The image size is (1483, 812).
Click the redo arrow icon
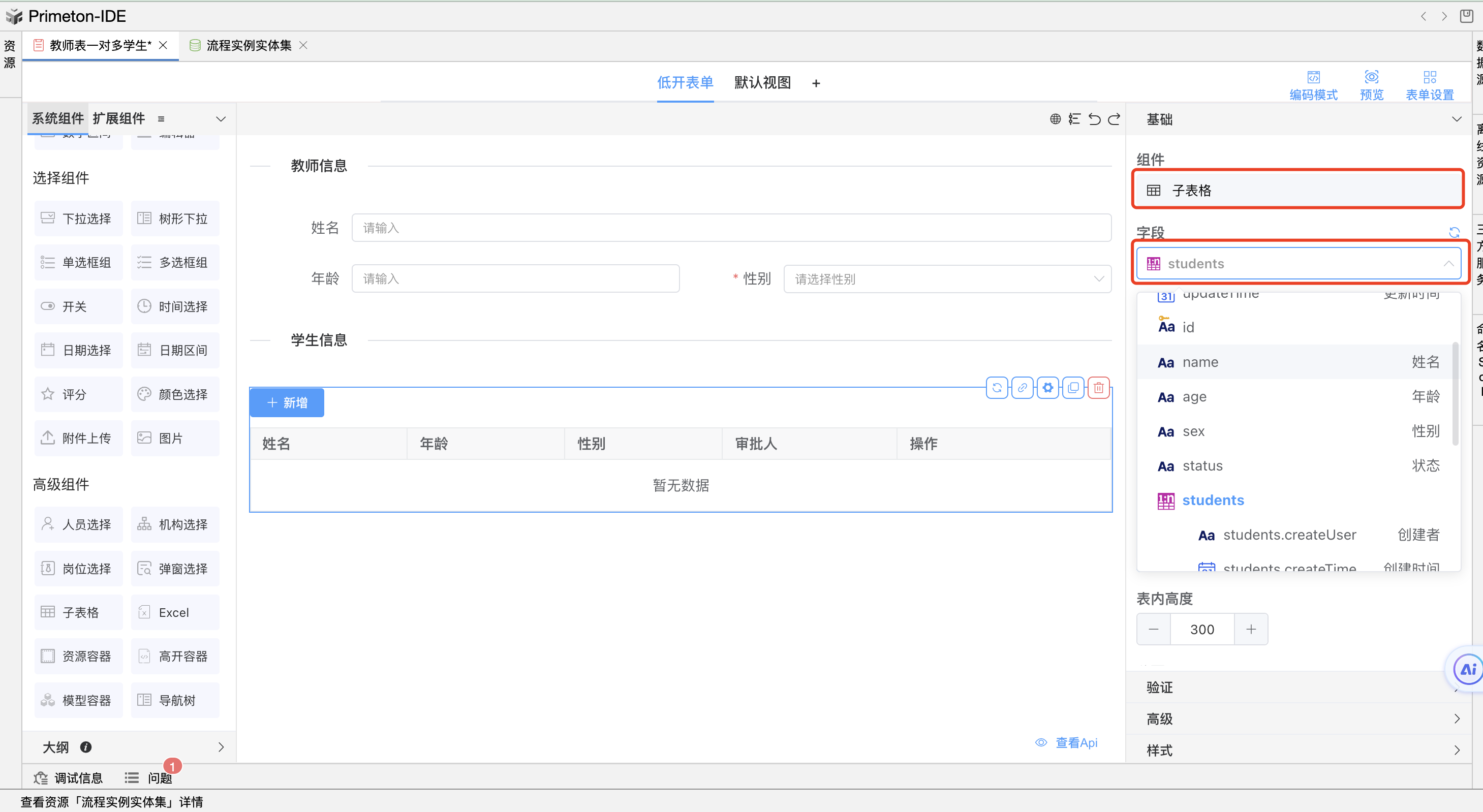tap(1114, 119)
